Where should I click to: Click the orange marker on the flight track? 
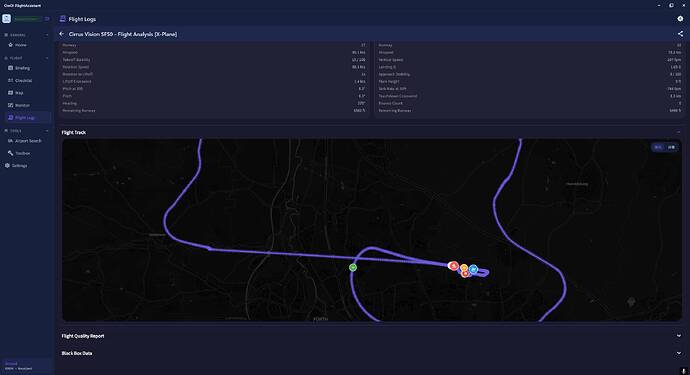click(x=463, y=268)
